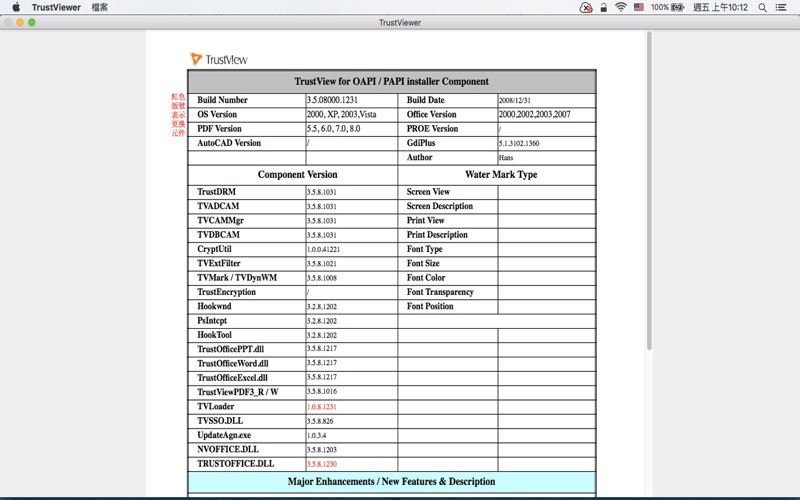Click the lock icon in menu bar
The image size is (800, 500).
(604, 7)
